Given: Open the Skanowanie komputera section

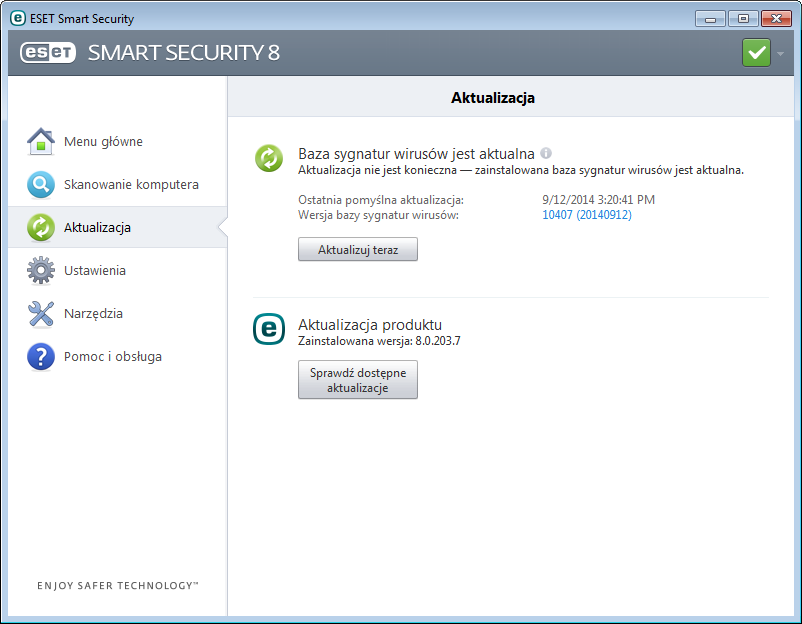Looking at the screenshot, I should coord(118,184).
